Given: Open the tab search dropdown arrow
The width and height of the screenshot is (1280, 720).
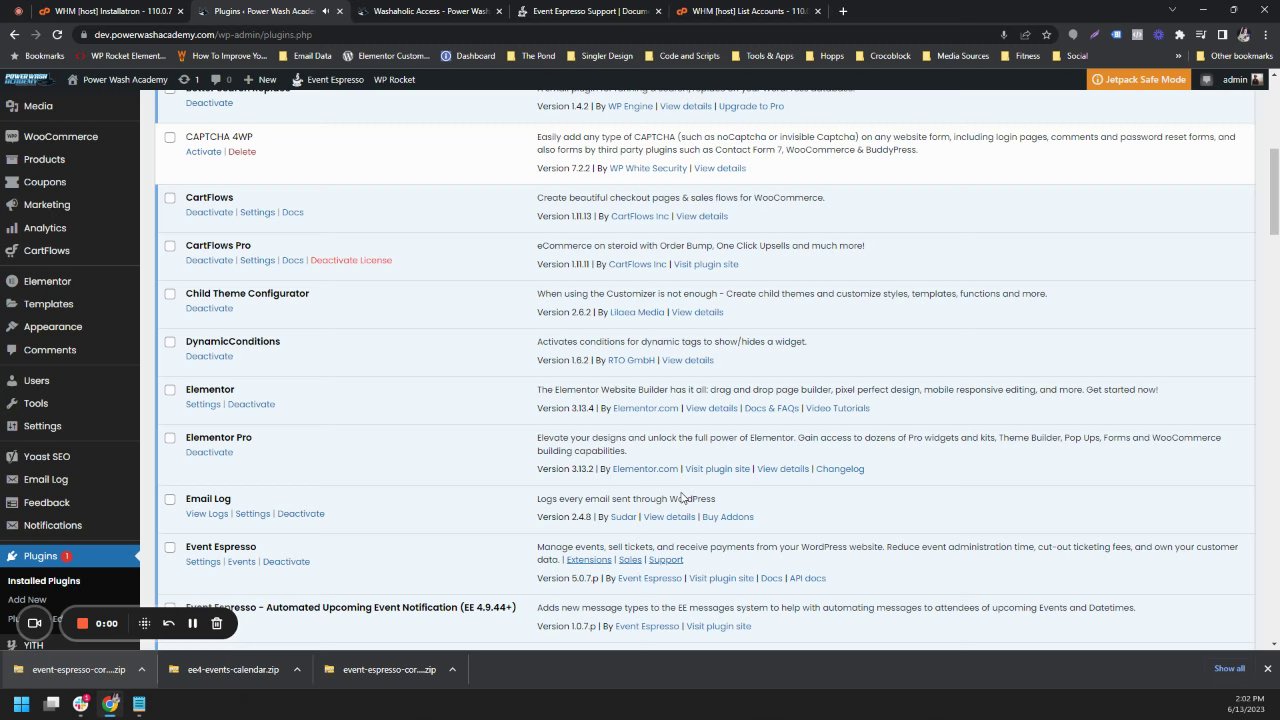Looking at the screenshot, I should [1173, 11].
